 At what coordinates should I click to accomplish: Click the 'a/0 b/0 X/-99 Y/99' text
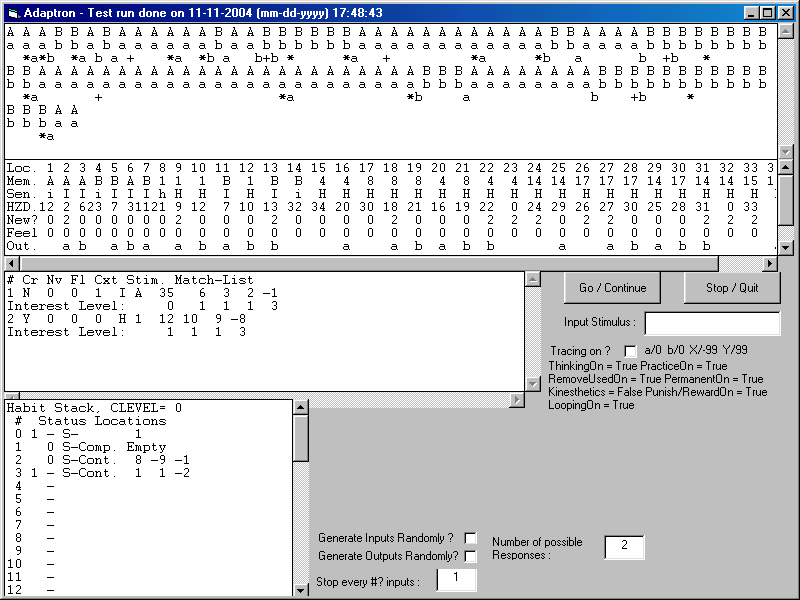[696, 350]
